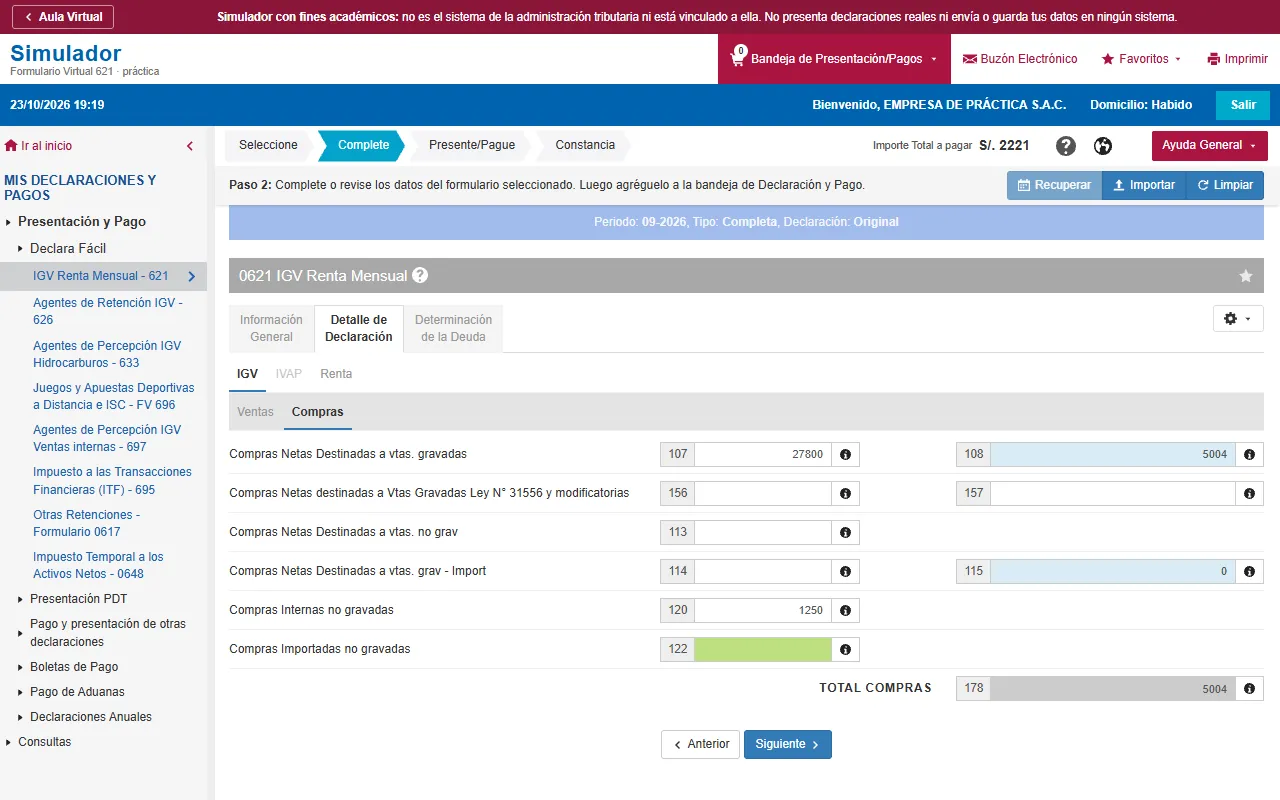Expand Boletas de Pago section

[74, 667]
